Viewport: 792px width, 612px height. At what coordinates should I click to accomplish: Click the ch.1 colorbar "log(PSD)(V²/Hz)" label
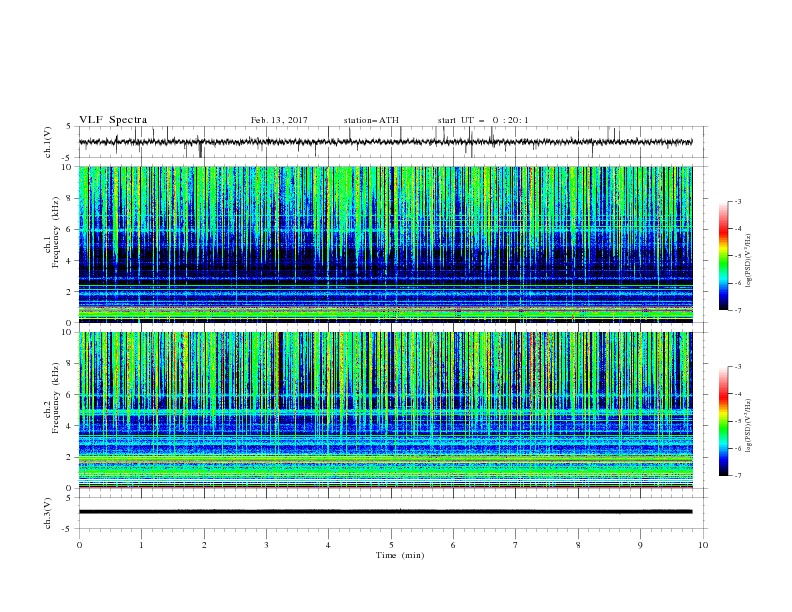point(748,261)
